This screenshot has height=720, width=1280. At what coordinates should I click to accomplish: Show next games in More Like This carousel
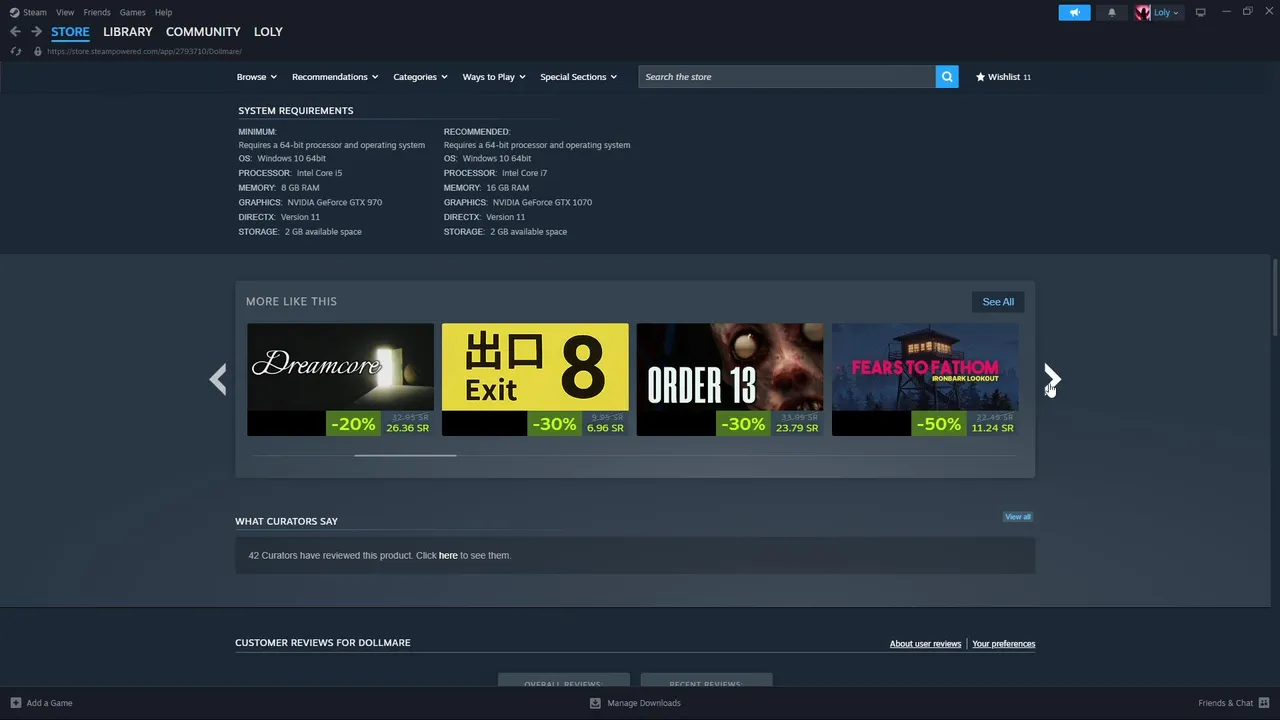[1052, 379]
